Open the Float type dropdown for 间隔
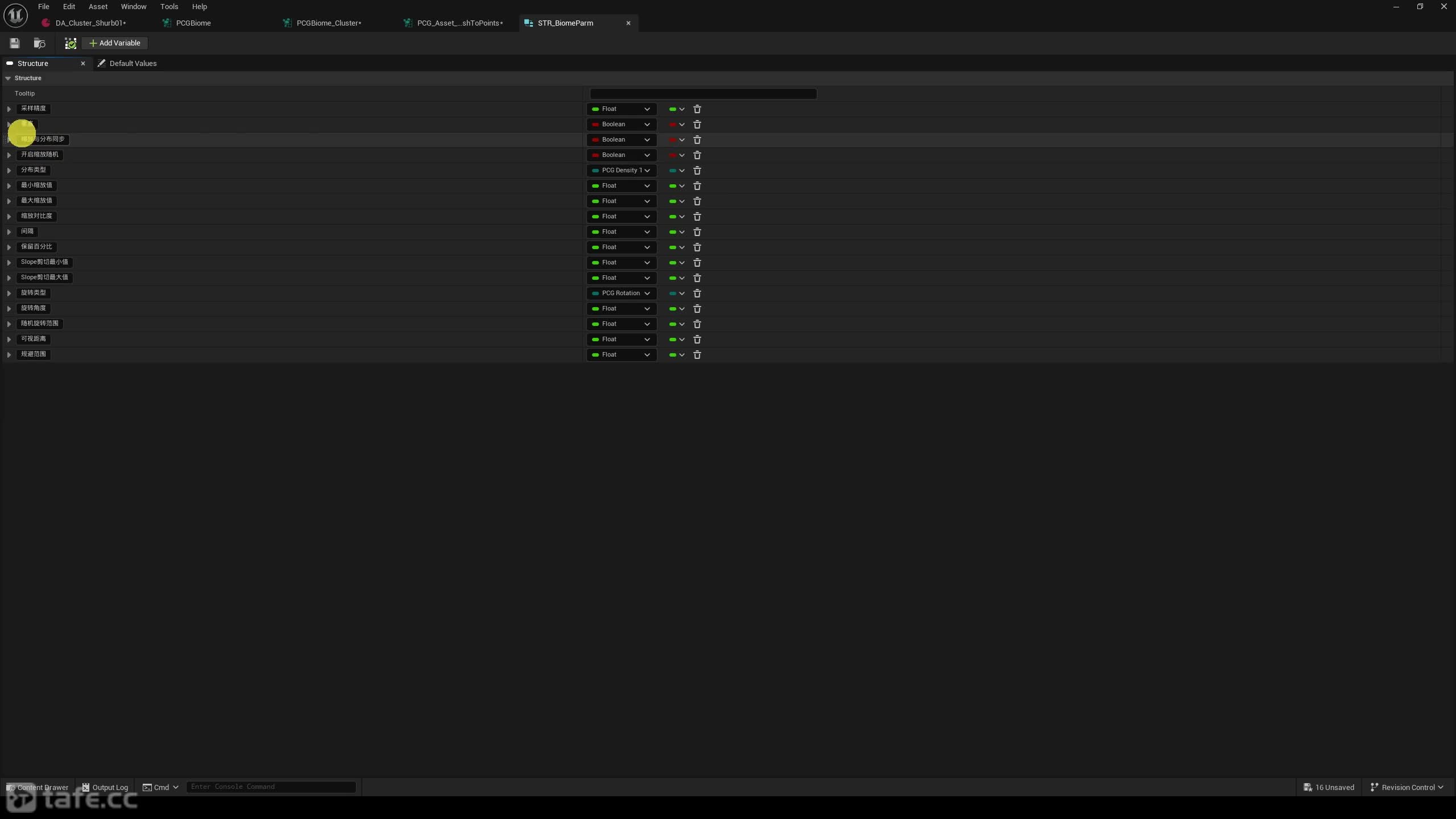The image size is (1456, 819). click(622, 231)
